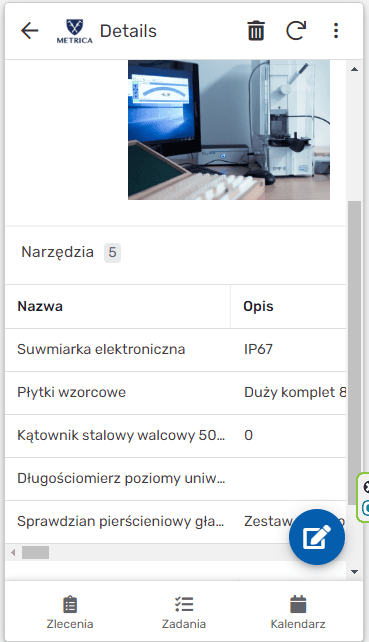
Task: Click the Narzędzia section label
Action: tap(57, 252)
